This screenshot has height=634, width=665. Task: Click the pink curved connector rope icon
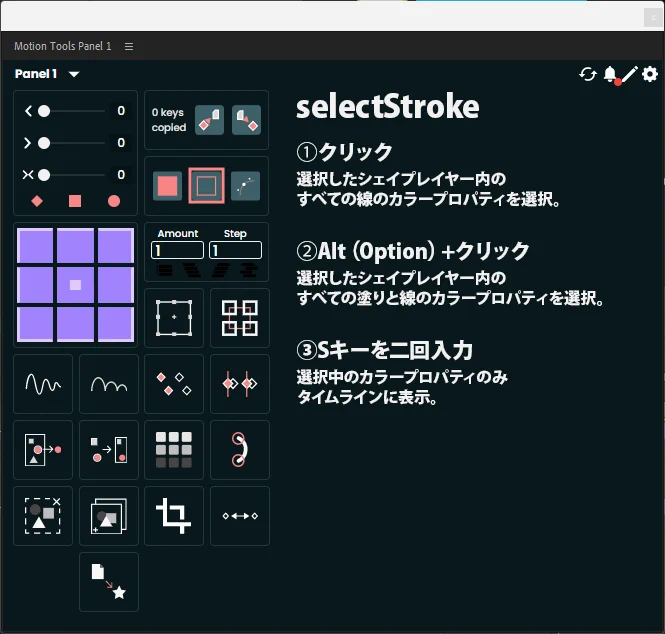(x=240, y=450)
